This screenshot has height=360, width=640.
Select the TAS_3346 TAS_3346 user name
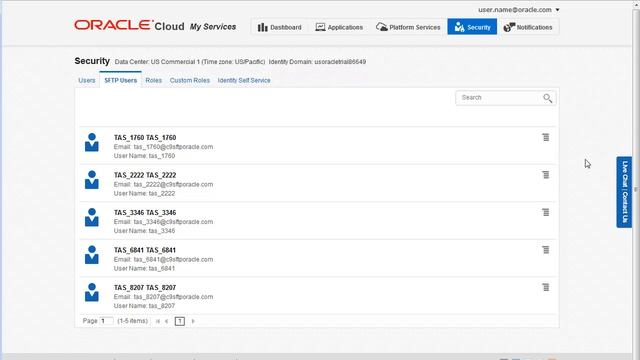(x=145, y=213)
